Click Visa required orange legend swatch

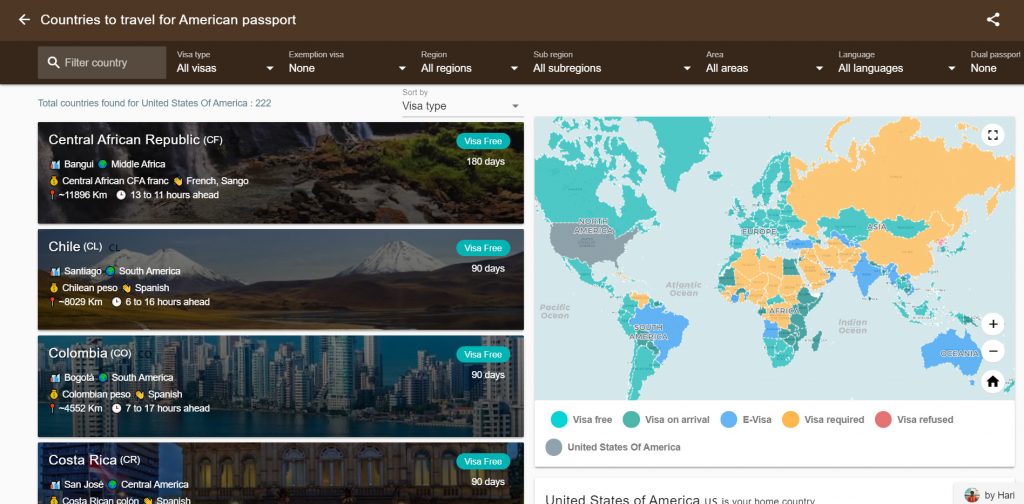point(791,420)
